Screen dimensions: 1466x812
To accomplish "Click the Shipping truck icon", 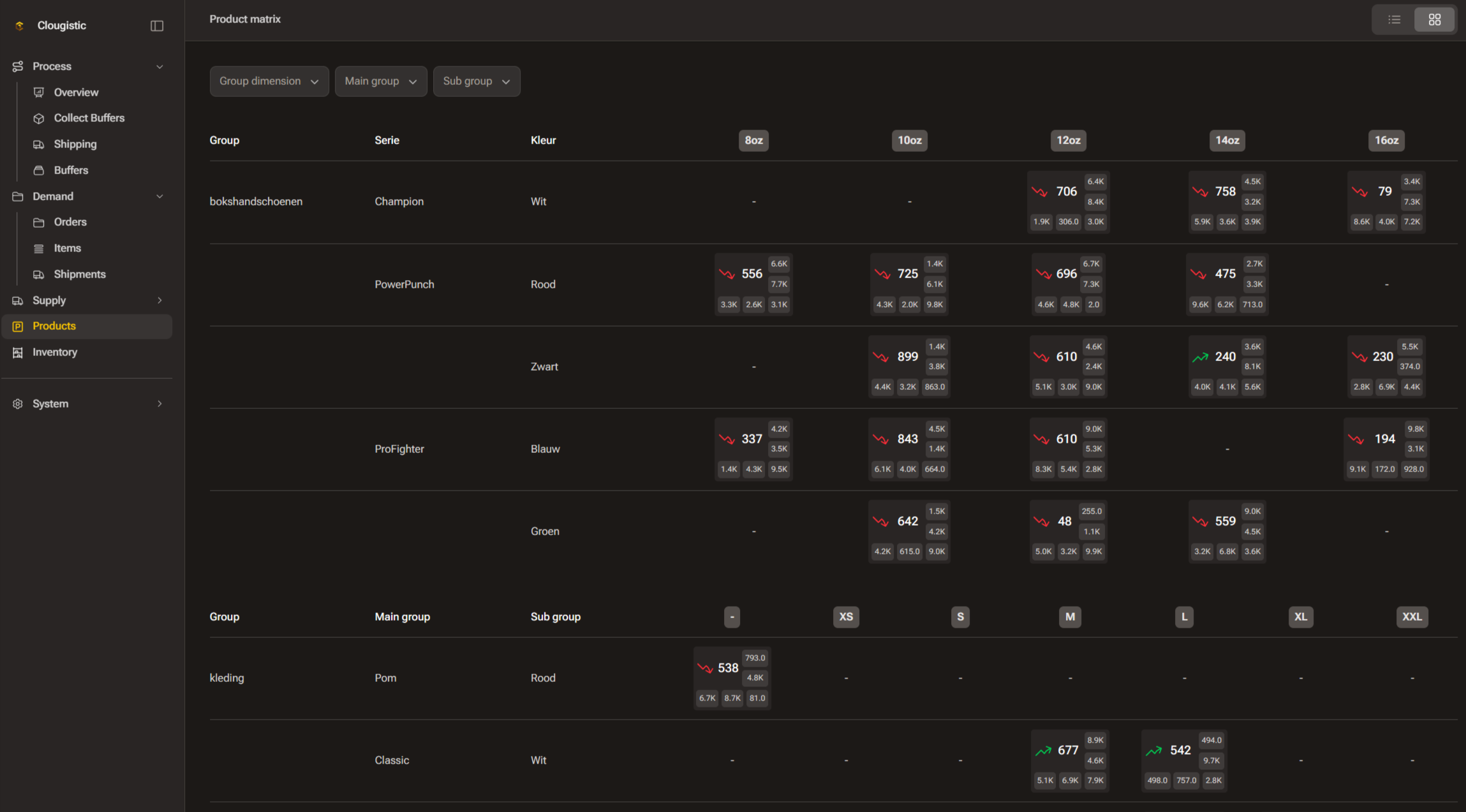I will click(39, 144).
